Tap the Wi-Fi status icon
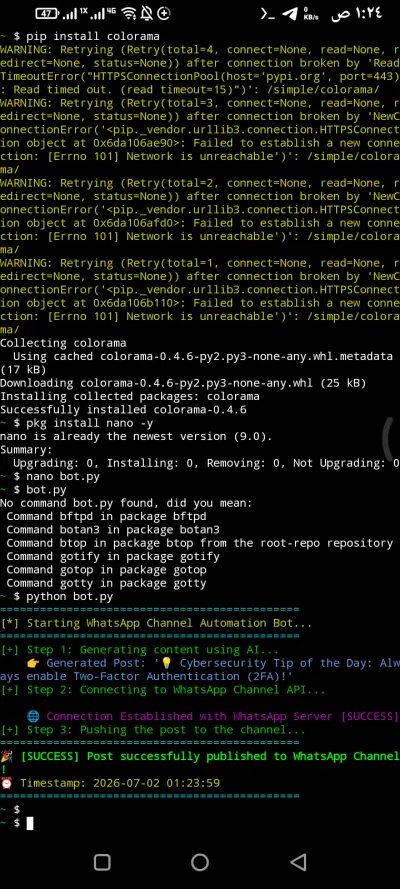The image size is (400, 889). click(130, 13)
